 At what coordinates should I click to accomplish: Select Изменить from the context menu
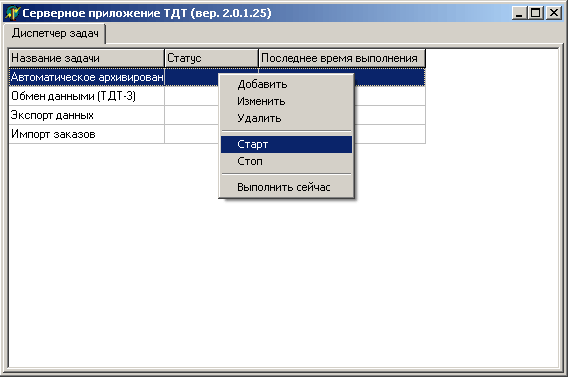[286, 101]
